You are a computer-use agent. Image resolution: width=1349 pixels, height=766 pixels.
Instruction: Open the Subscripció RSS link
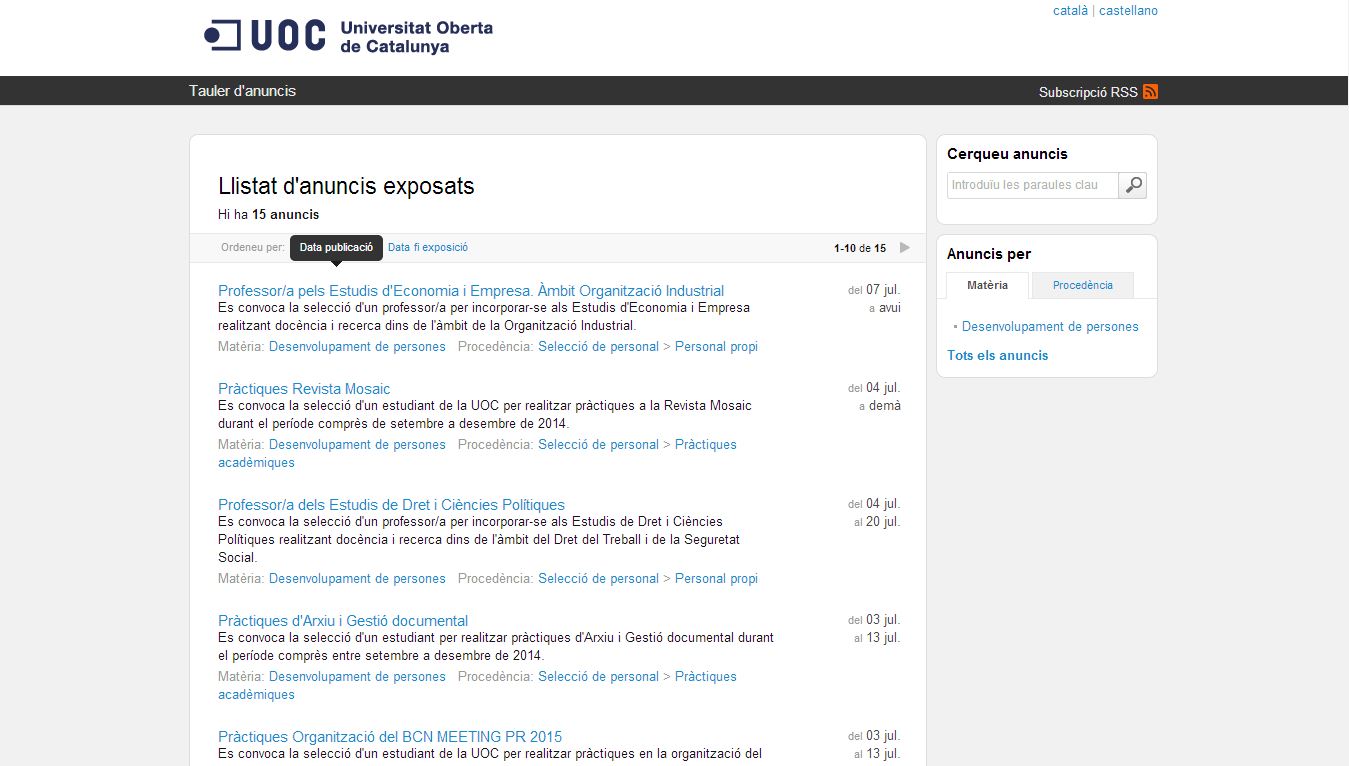tap(1087, 92)
